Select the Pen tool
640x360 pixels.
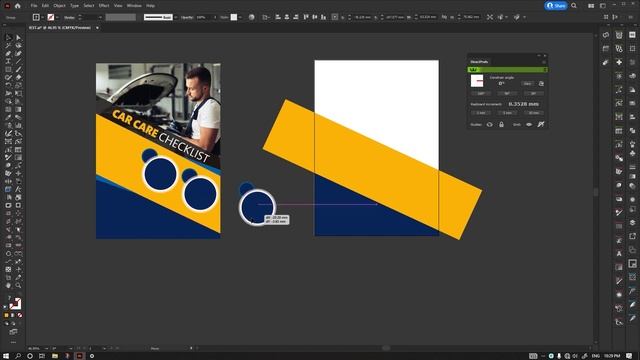(x=8, y=53)
